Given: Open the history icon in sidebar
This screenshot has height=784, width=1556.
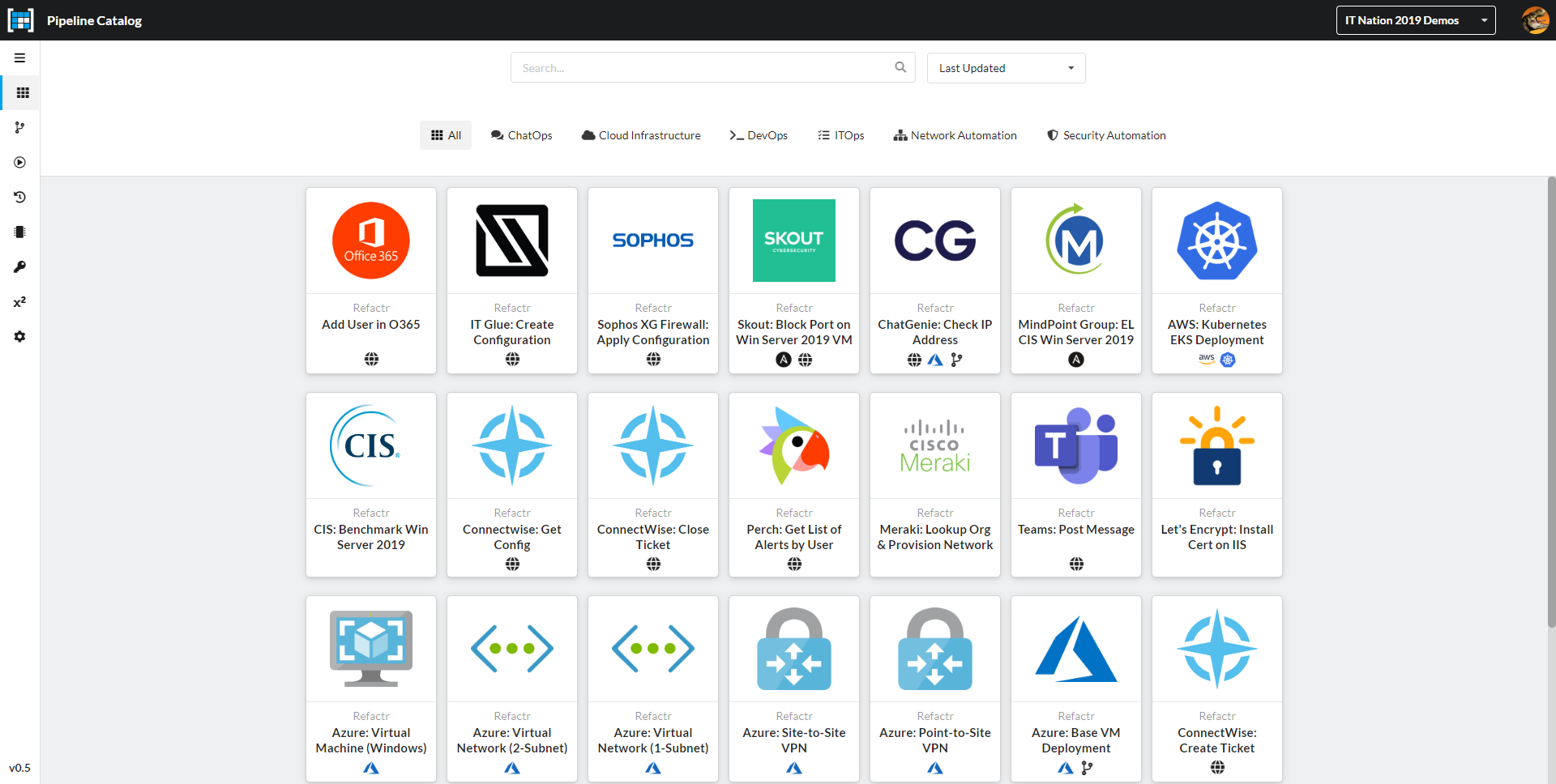Looking at the screenshot, I should pyautogui.click(x=19, y=198).
